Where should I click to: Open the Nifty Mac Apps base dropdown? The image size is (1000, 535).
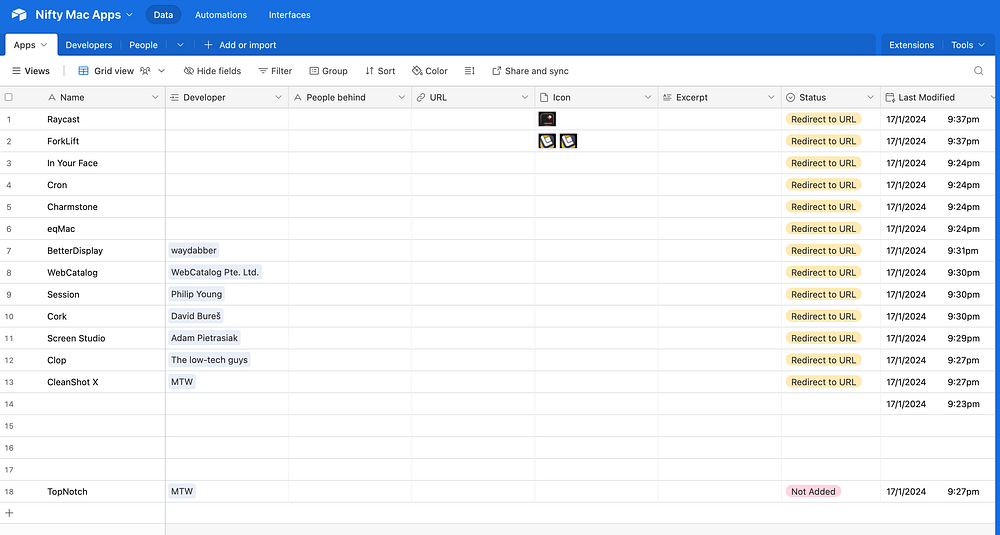tap(129, 15)
